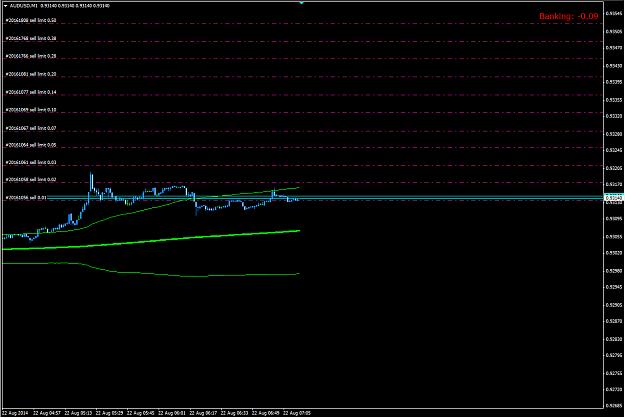
Task: Select the sell limit 0.38 order label
Action: click(x=31, y=38)
